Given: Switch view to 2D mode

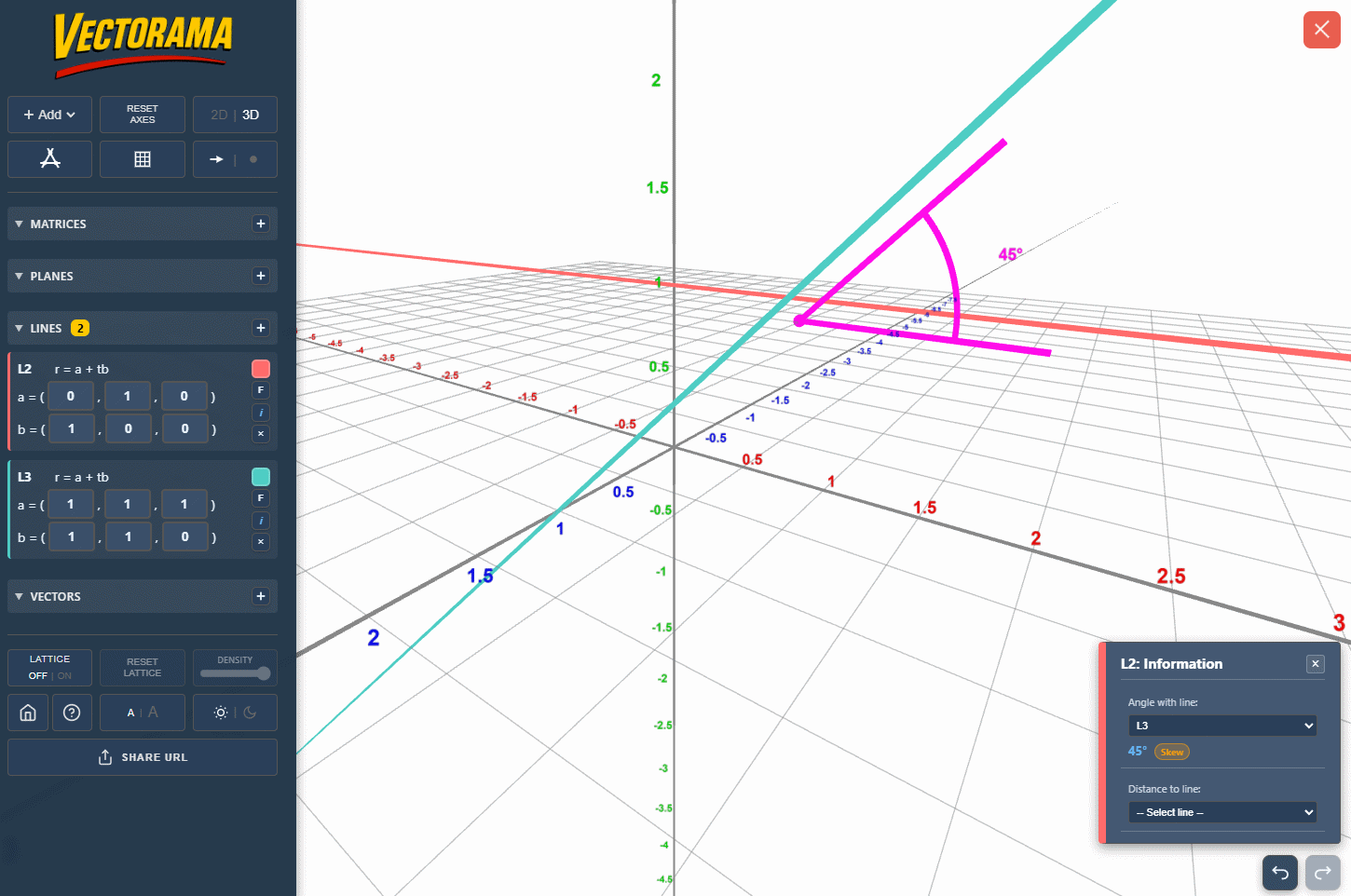Looking at the screenshot, I should click(x=219, y=115).
